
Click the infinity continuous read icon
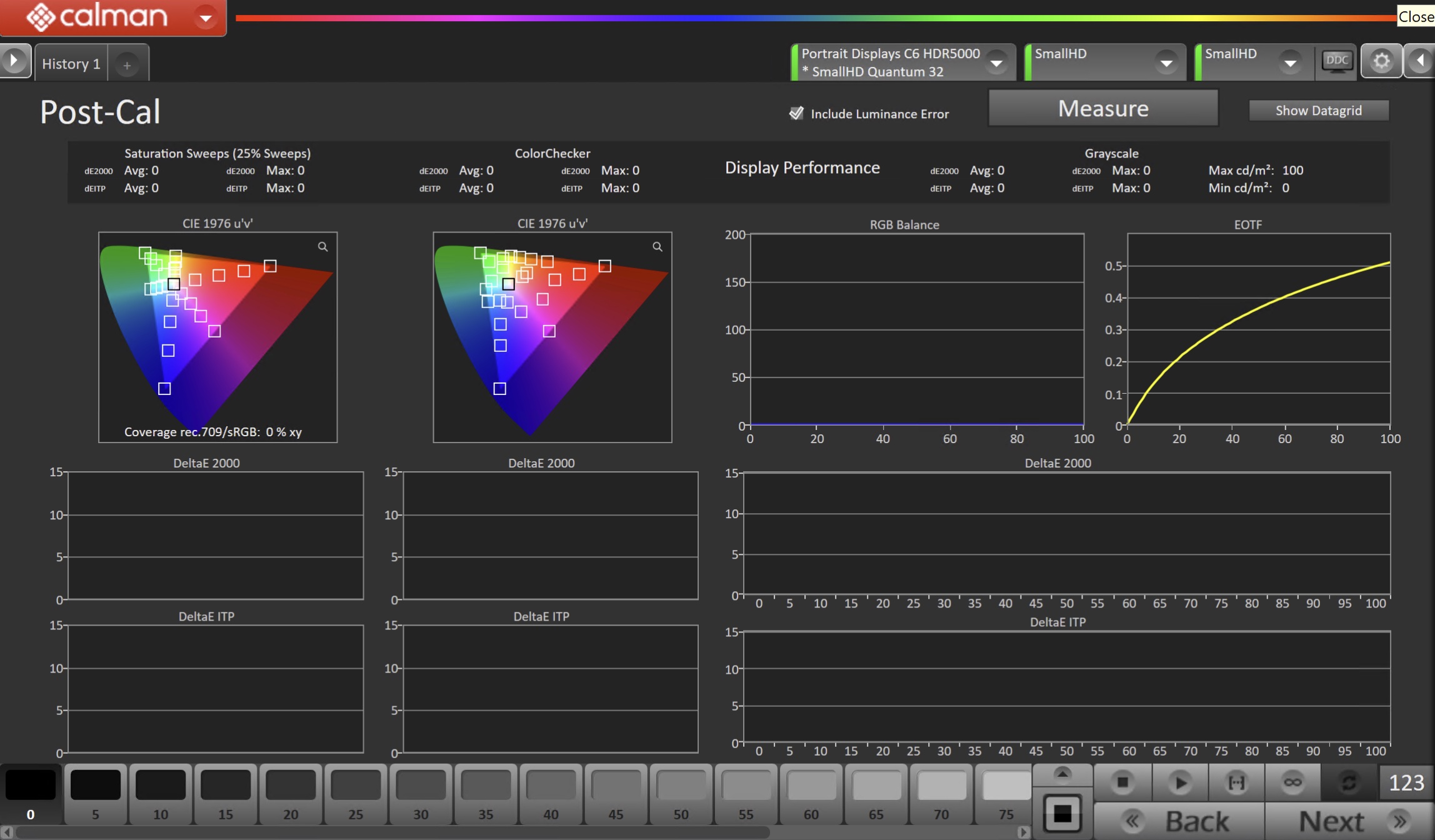[1292, 782]
